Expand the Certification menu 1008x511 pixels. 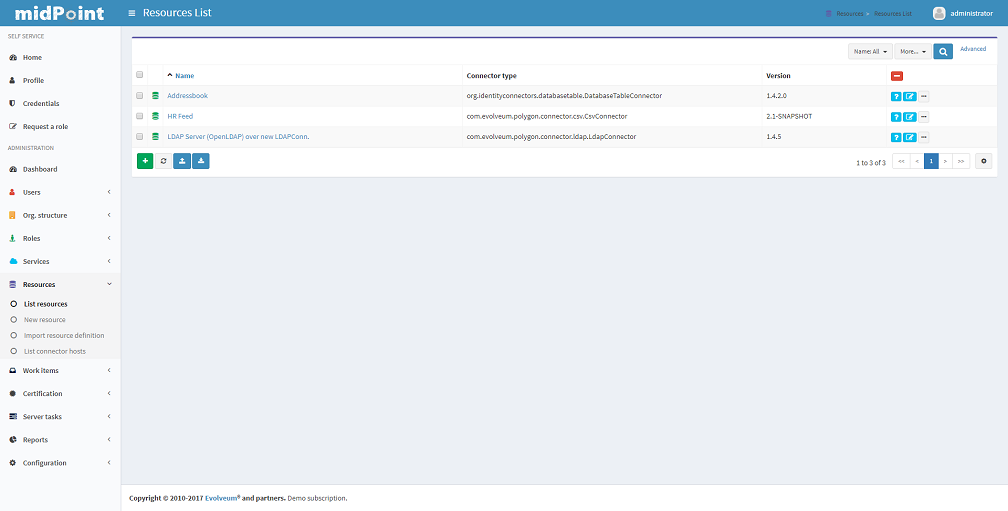[60, 393]
